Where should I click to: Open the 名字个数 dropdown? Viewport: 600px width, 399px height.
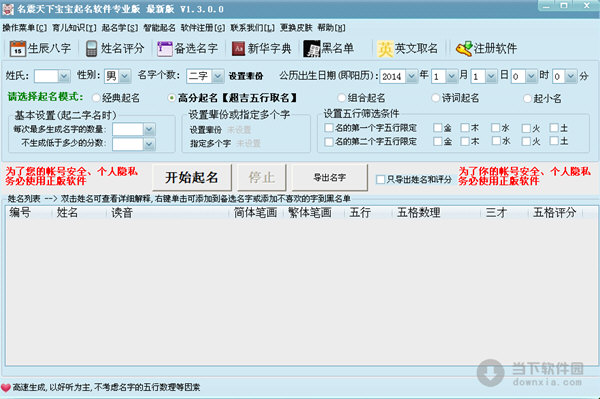pos(217,76)
